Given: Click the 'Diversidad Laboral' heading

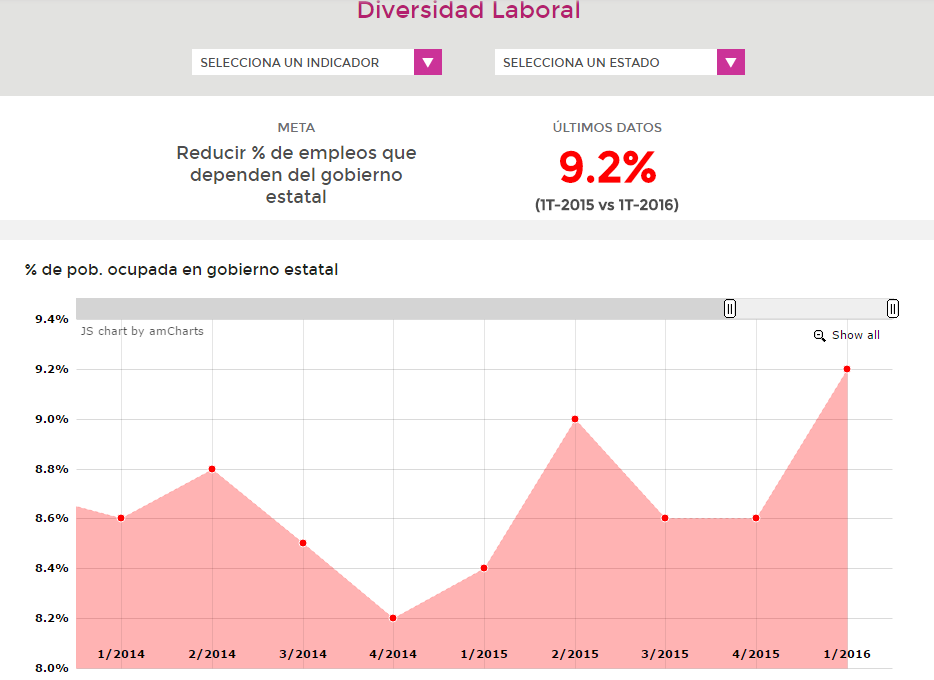Looking at the screenshot, I should coord(468,11).
